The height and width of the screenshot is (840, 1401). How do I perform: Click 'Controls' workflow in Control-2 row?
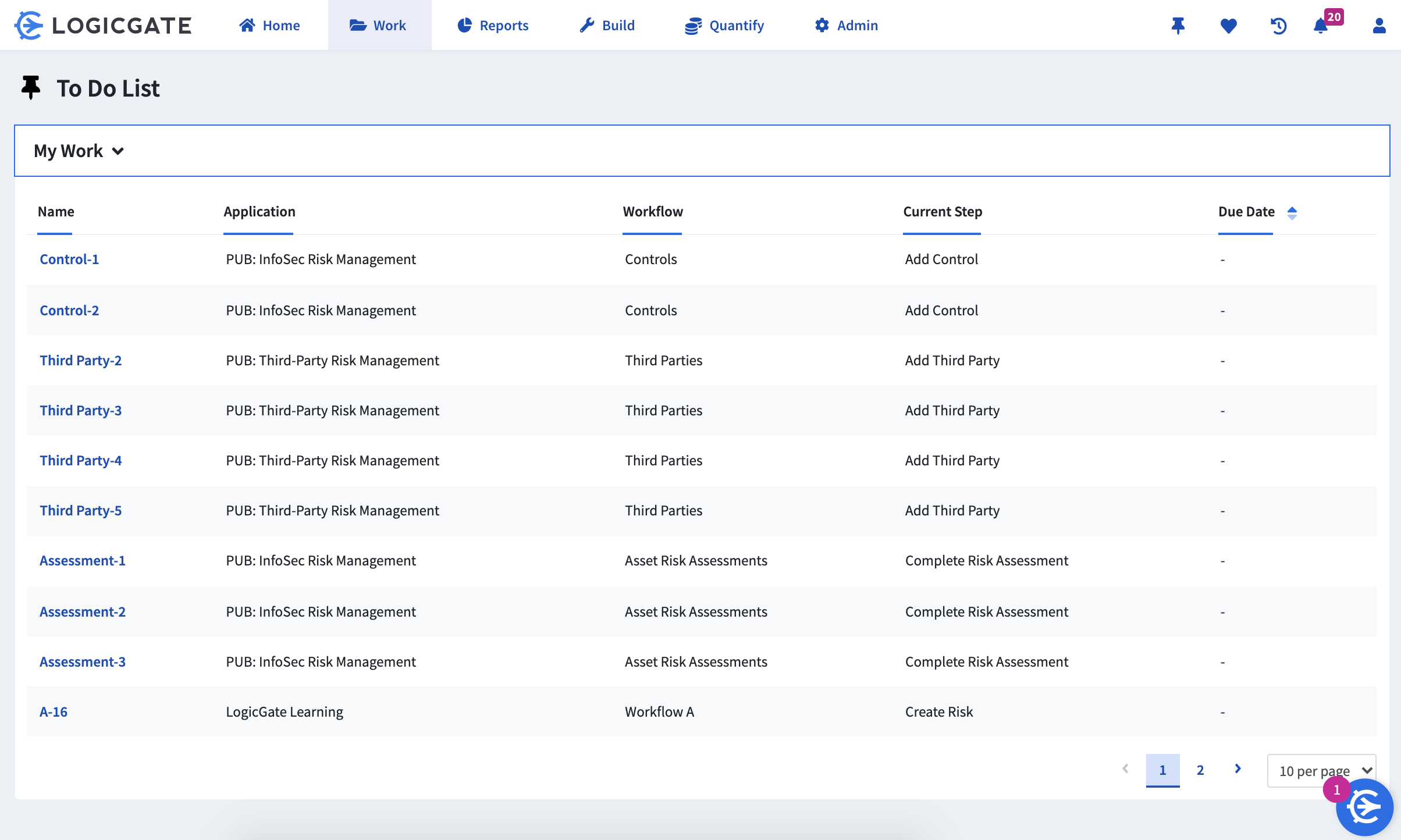pyautogui.click(x=651, y=311)
